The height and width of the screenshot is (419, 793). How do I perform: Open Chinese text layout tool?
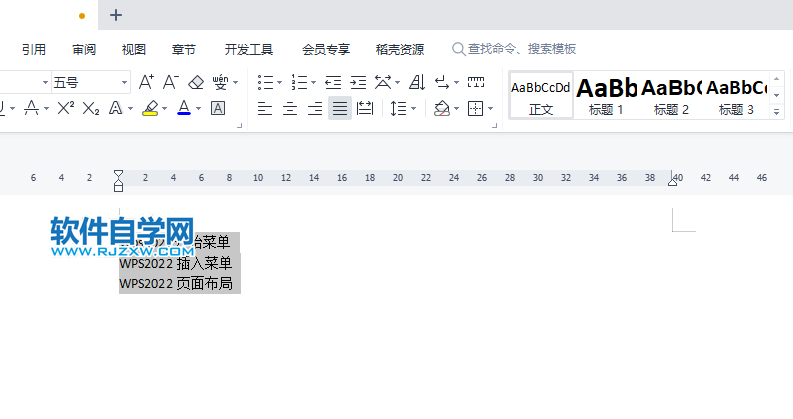383,82
